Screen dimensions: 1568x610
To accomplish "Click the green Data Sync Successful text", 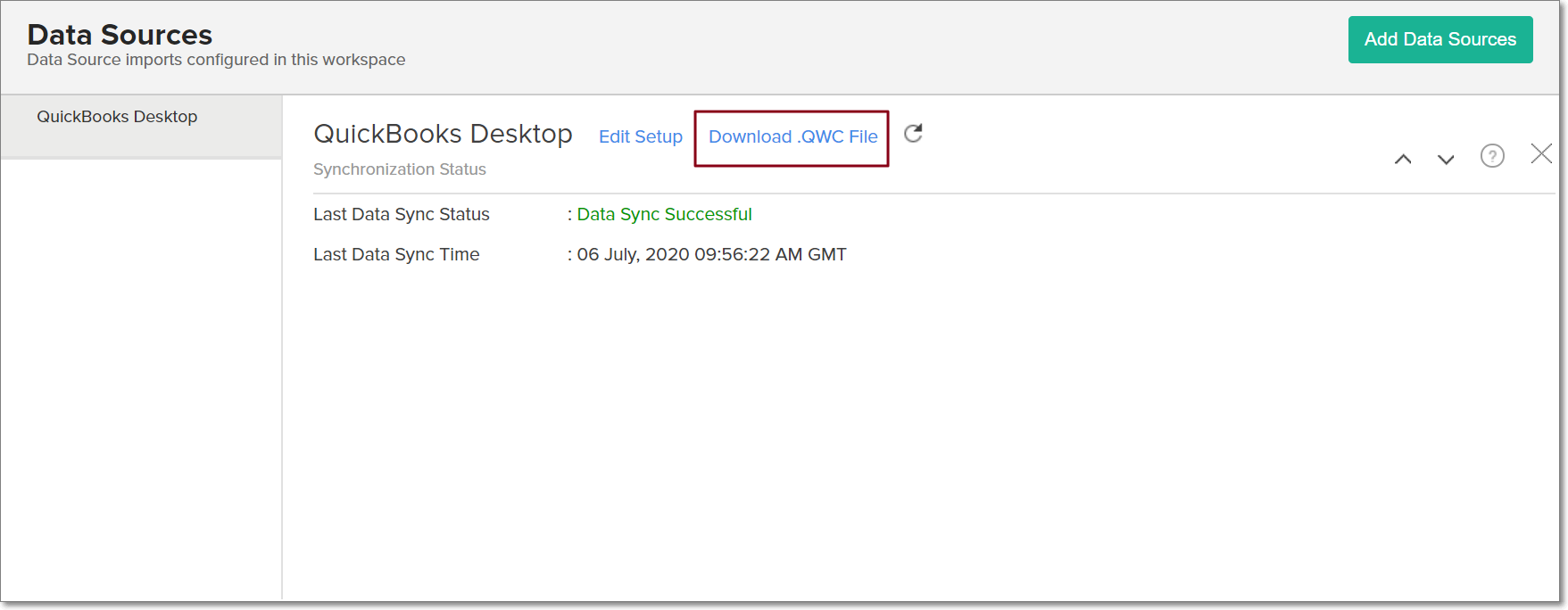I will click(664, 214).
